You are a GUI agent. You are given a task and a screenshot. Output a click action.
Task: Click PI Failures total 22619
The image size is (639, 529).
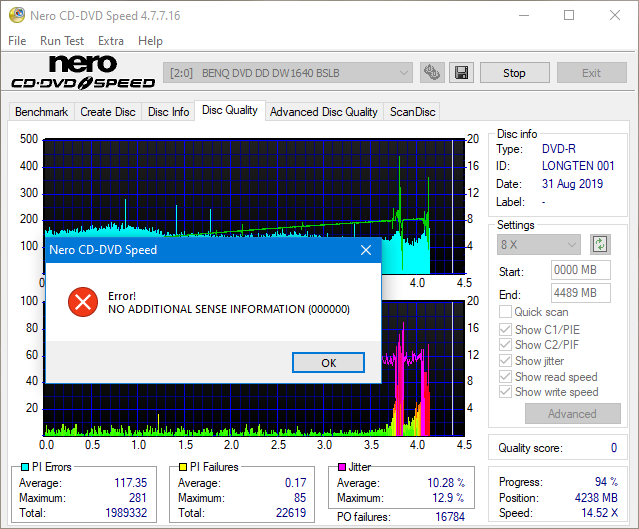click(x=291, y=513)
